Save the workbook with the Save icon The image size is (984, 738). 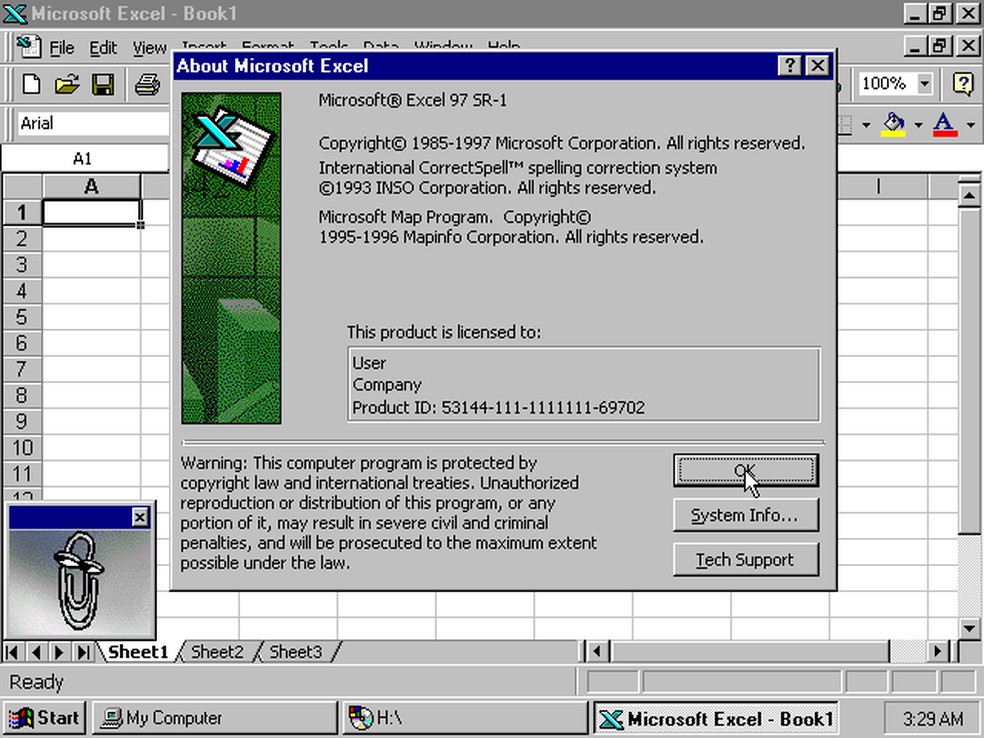click(x=103, y=84)
